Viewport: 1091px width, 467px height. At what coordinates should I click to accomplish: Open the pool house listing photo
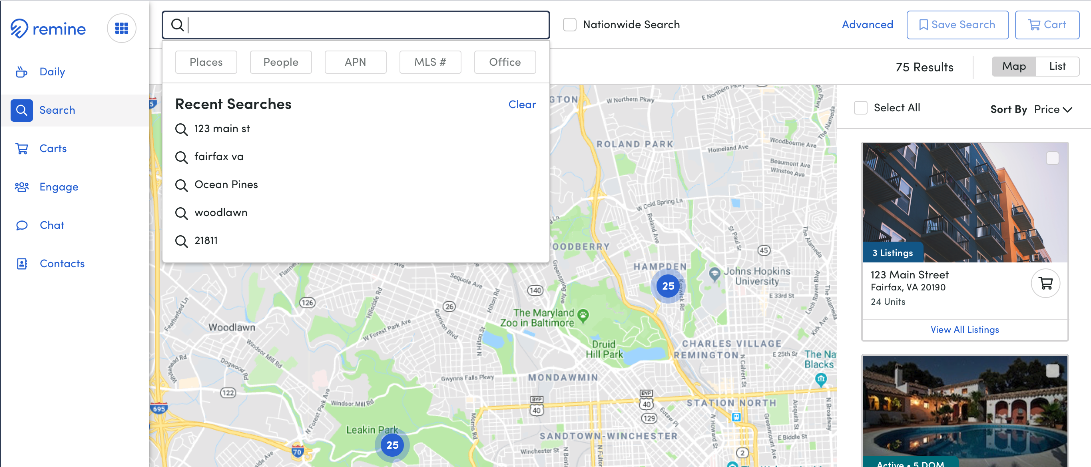965,411
